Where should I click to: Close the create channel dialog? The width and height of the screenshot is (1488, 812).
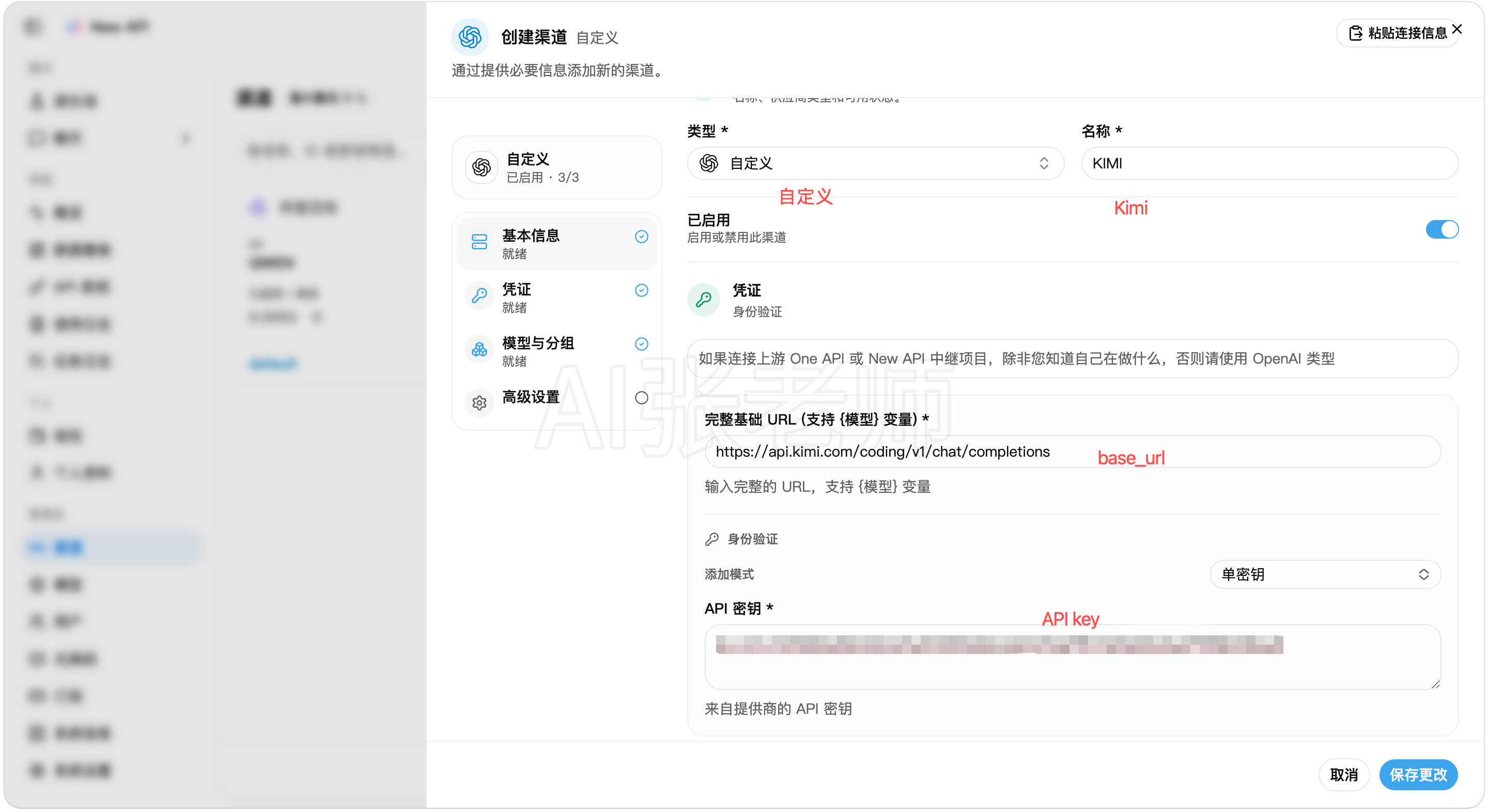1457,29
